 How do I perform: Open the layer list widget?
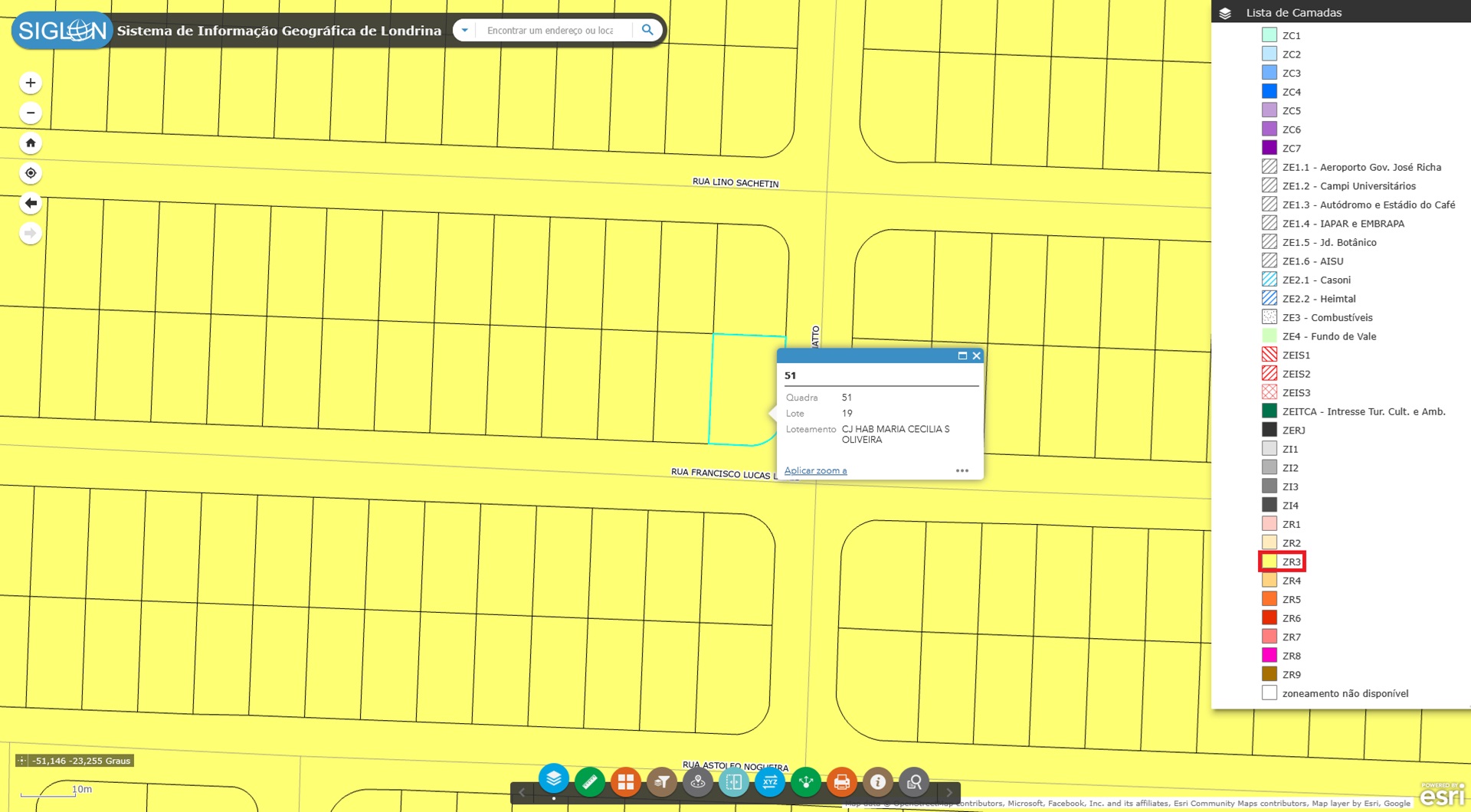click(554, 779)
